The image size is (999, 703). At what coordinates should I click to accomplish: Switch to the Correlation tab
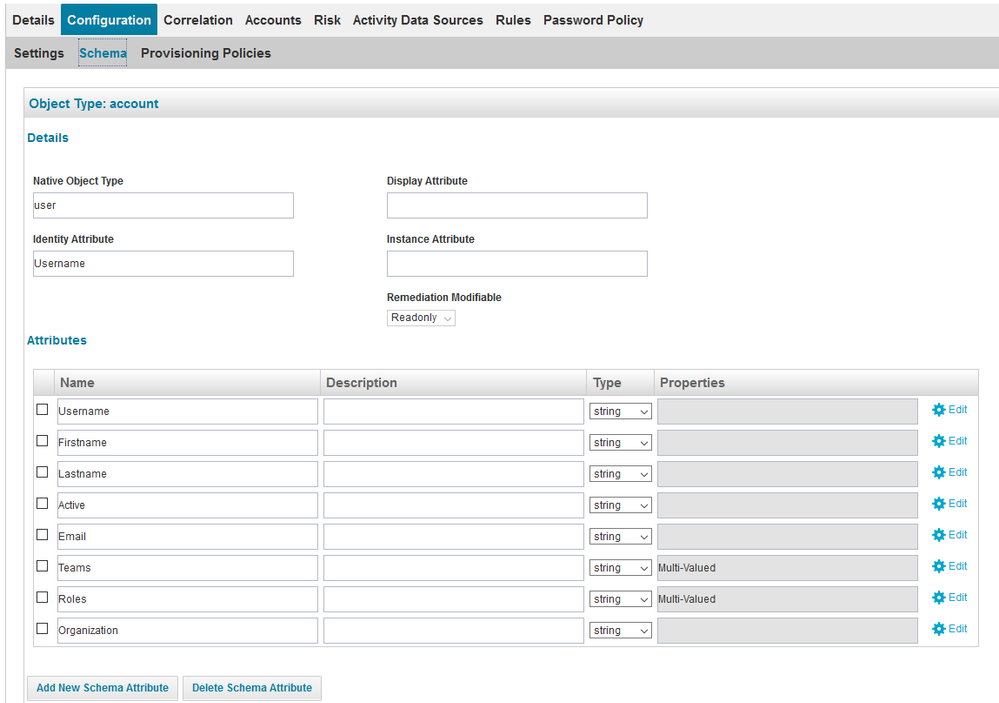pyautogui.click(x=198, y=20)
